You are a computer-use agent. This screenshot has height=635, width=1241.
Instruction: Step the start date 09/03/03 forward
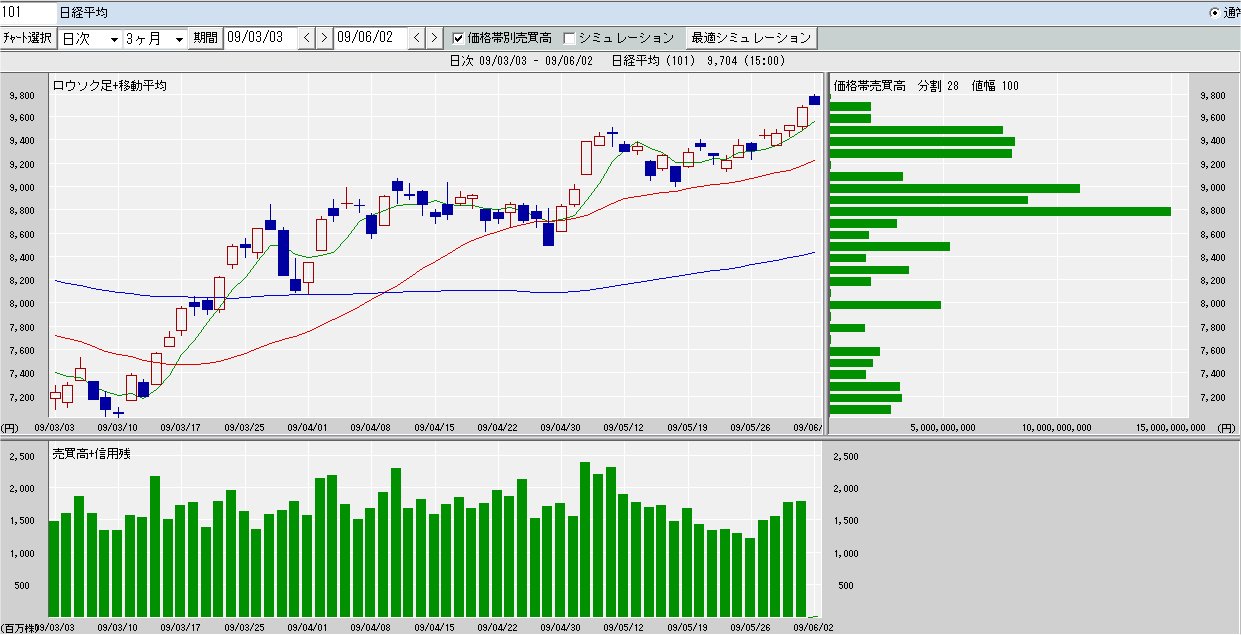coord(324,38)
